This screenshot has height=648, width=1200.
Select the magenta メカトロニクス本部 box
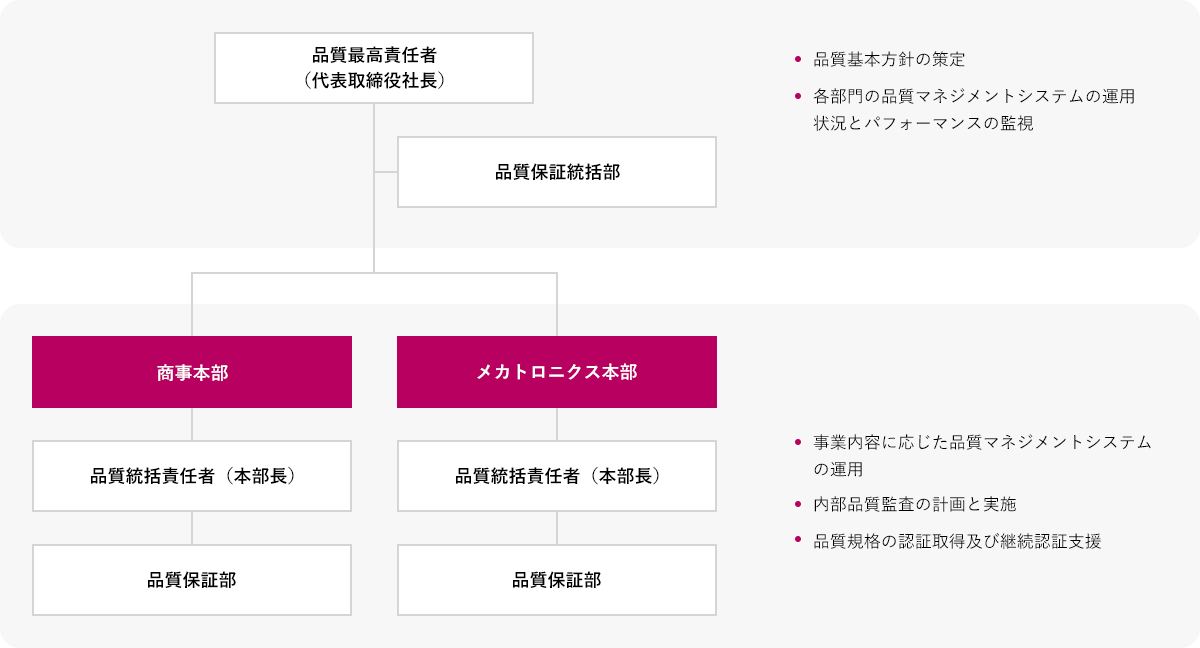(x=556, y=372)
